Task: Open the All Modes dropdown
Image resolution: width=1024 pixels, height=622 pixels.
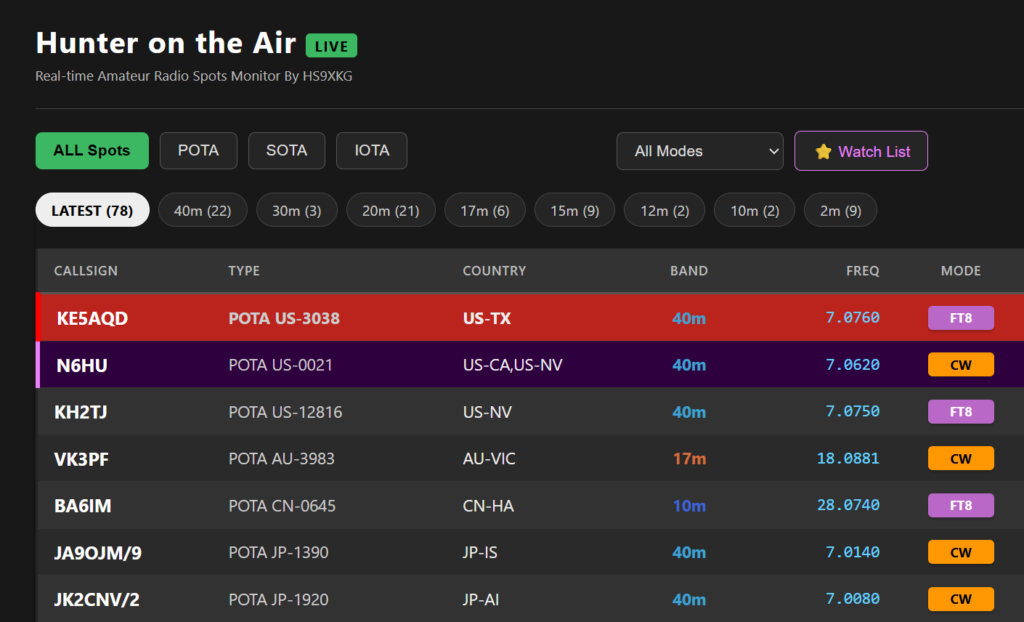Action: (x=699, y=151)
